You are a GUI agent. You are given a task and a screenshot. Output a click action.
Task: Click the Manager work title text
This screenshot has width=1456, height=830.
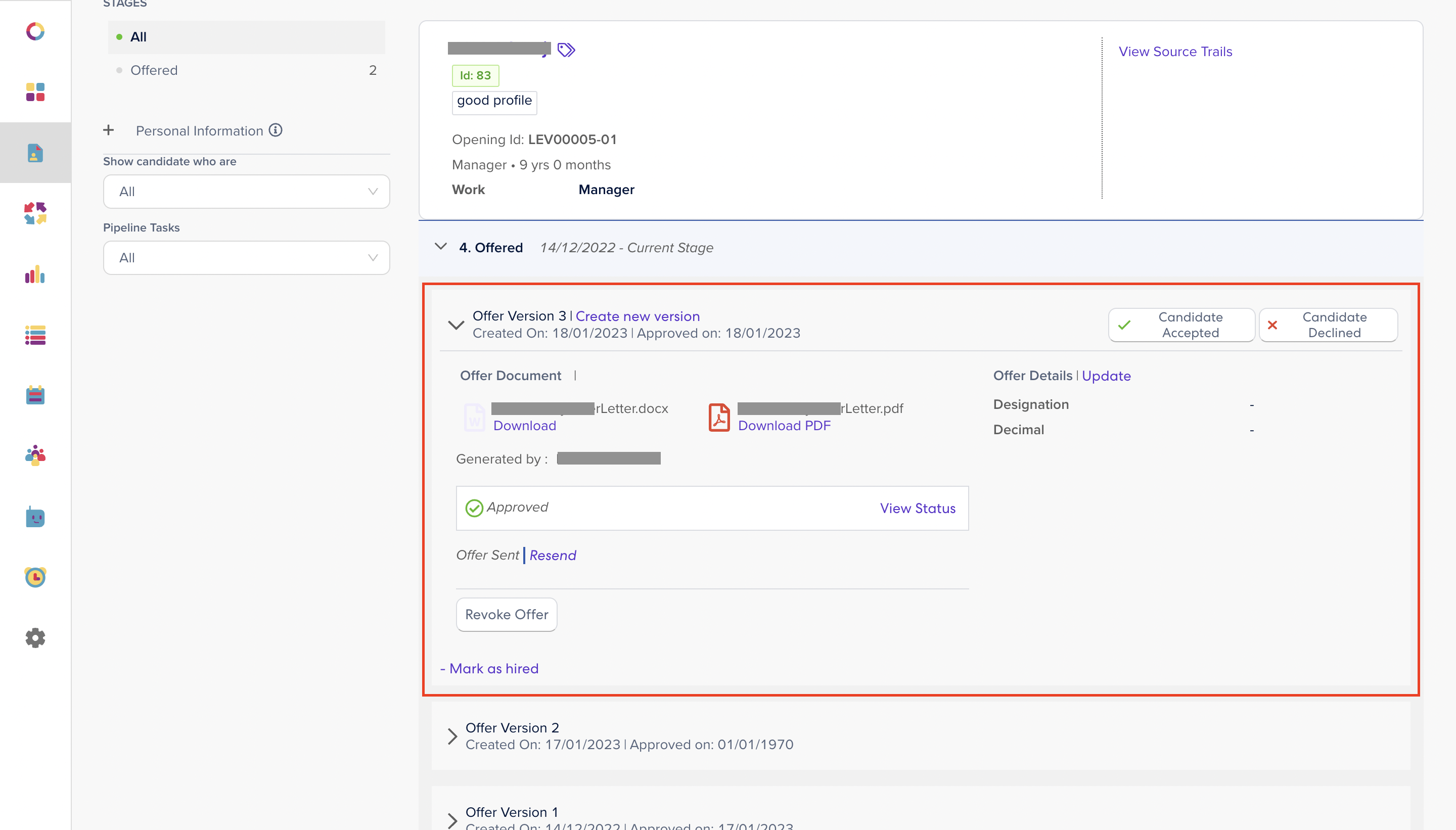tap(606, 190)
